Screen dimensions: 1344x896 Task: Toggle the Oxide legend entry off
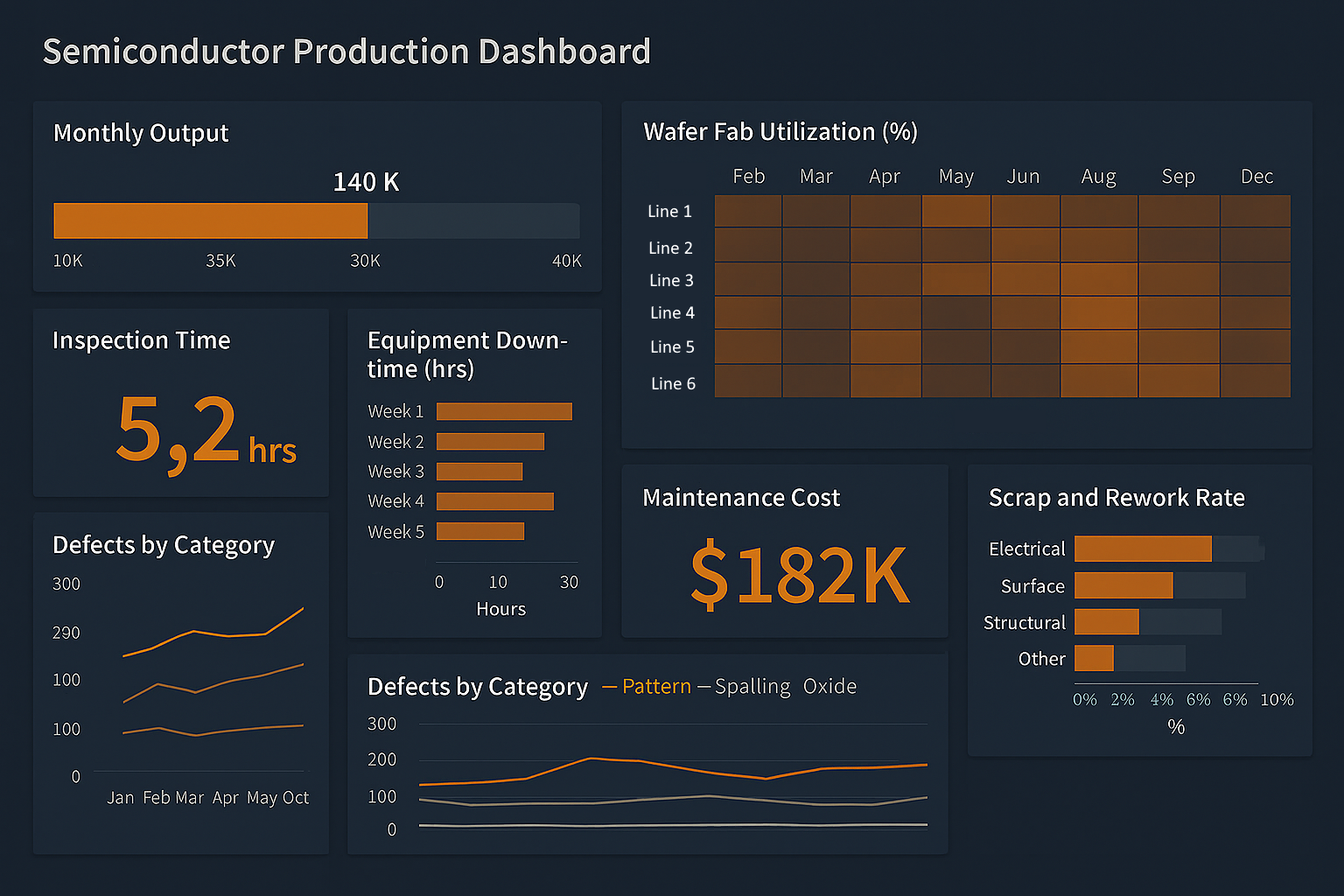[x=829, y=686]
